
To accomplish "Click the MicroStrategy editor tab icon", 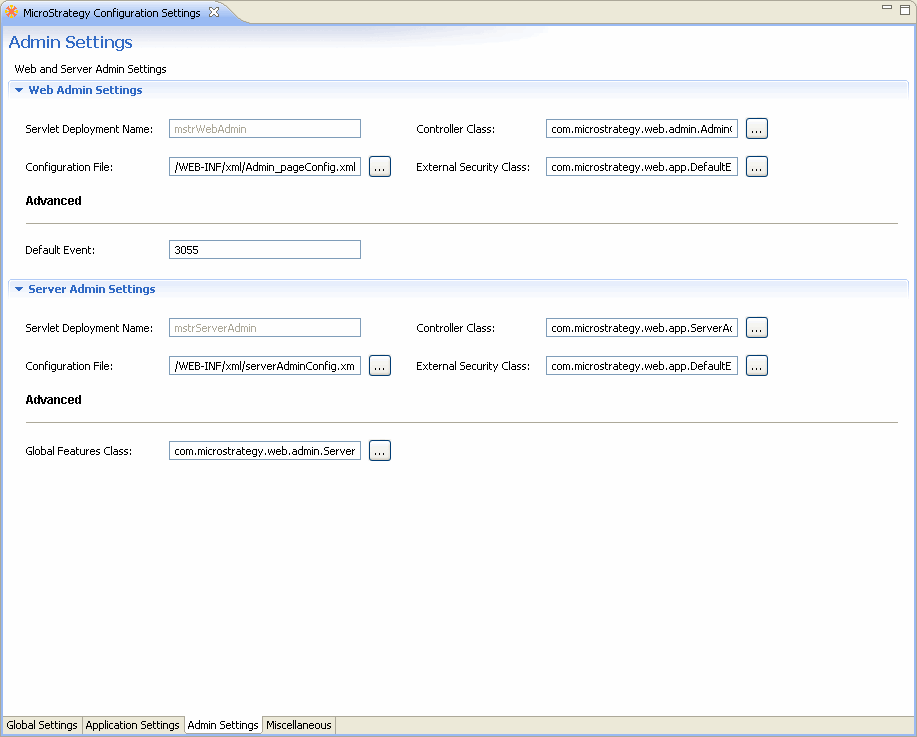I will click(11, 12).
